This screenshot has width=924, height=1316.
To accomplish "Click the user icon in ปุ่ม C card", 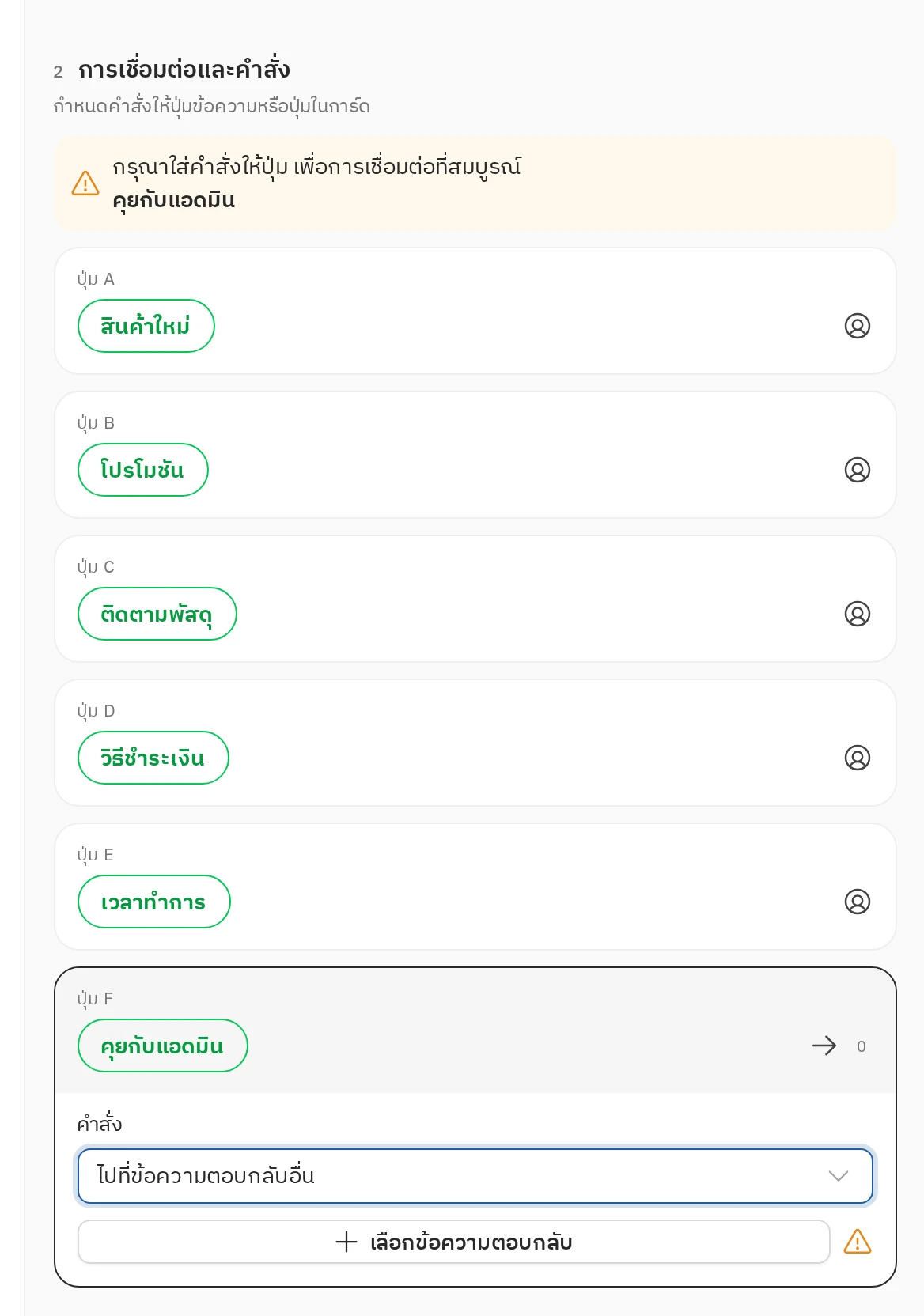I will tap(857, 614).
